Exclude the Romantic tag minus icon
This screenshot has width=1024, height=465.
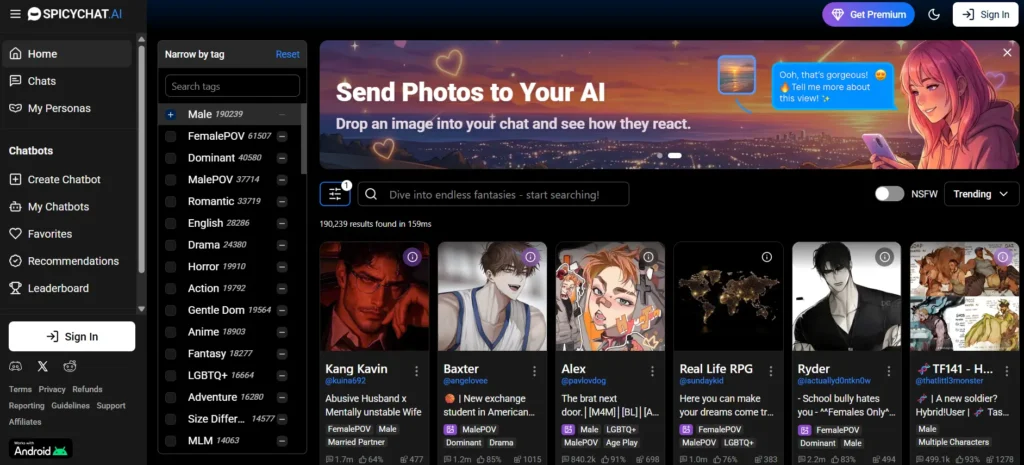(282, 202)
